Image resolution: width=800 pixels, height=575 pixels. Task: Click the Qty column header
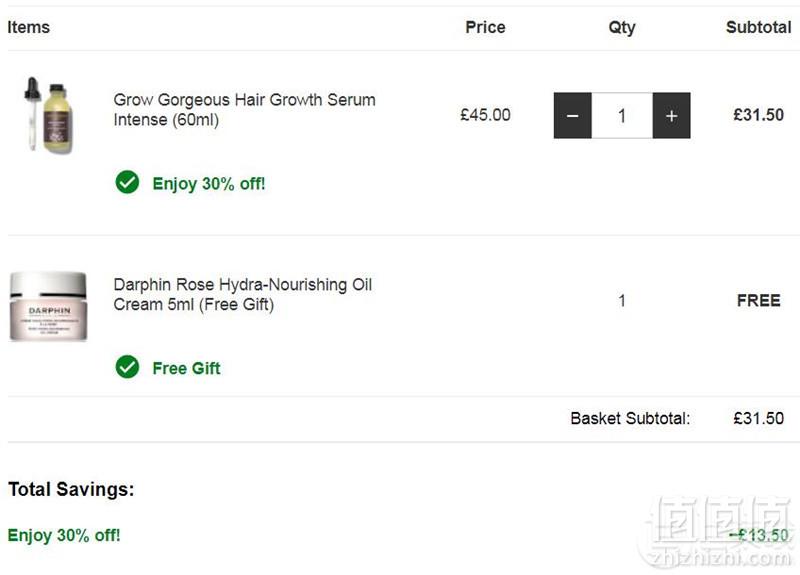pos(622,28)
